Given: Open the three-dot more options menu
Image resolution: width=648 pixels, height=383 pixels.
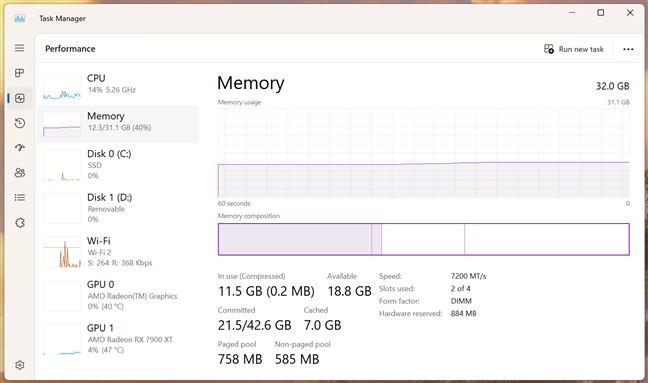Looking at the screenshot, I should [628, 49].
